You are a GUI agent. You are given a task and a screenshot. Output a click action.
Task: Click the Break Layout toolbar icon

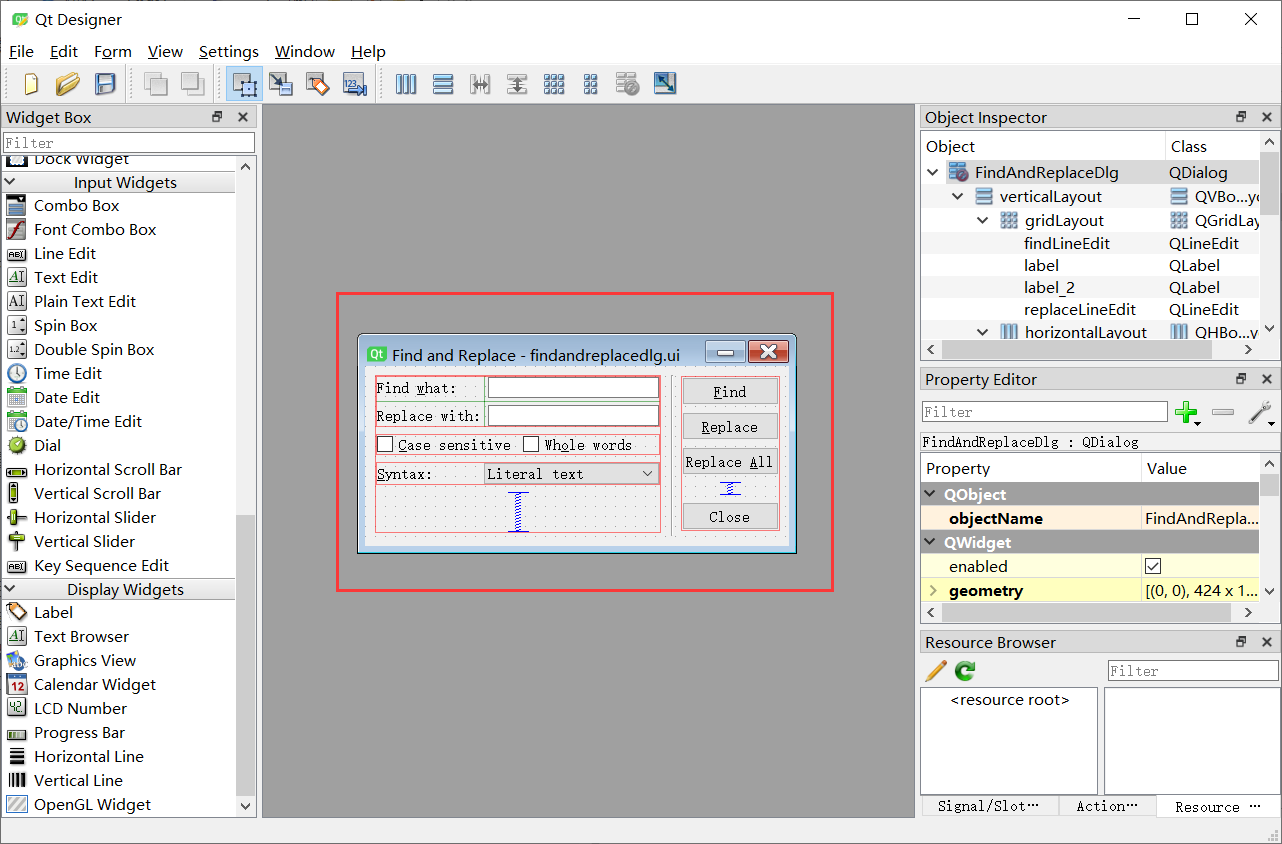click(x=628, y=84)
